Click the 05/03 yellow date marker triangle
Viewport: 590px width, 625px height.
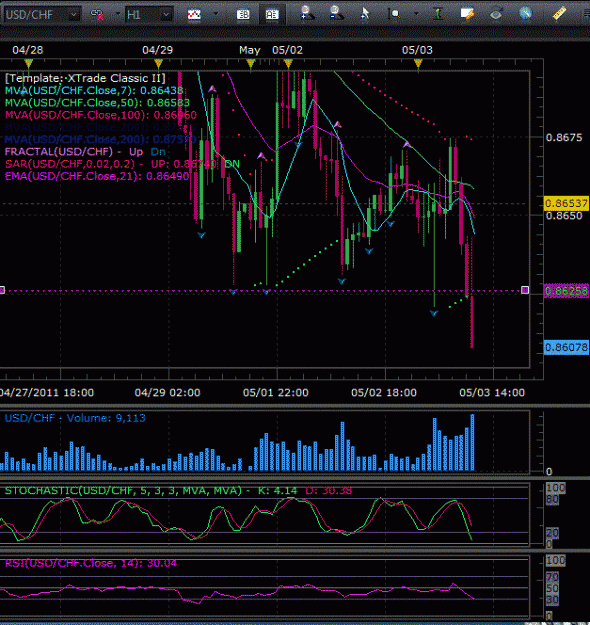point(418,63)
